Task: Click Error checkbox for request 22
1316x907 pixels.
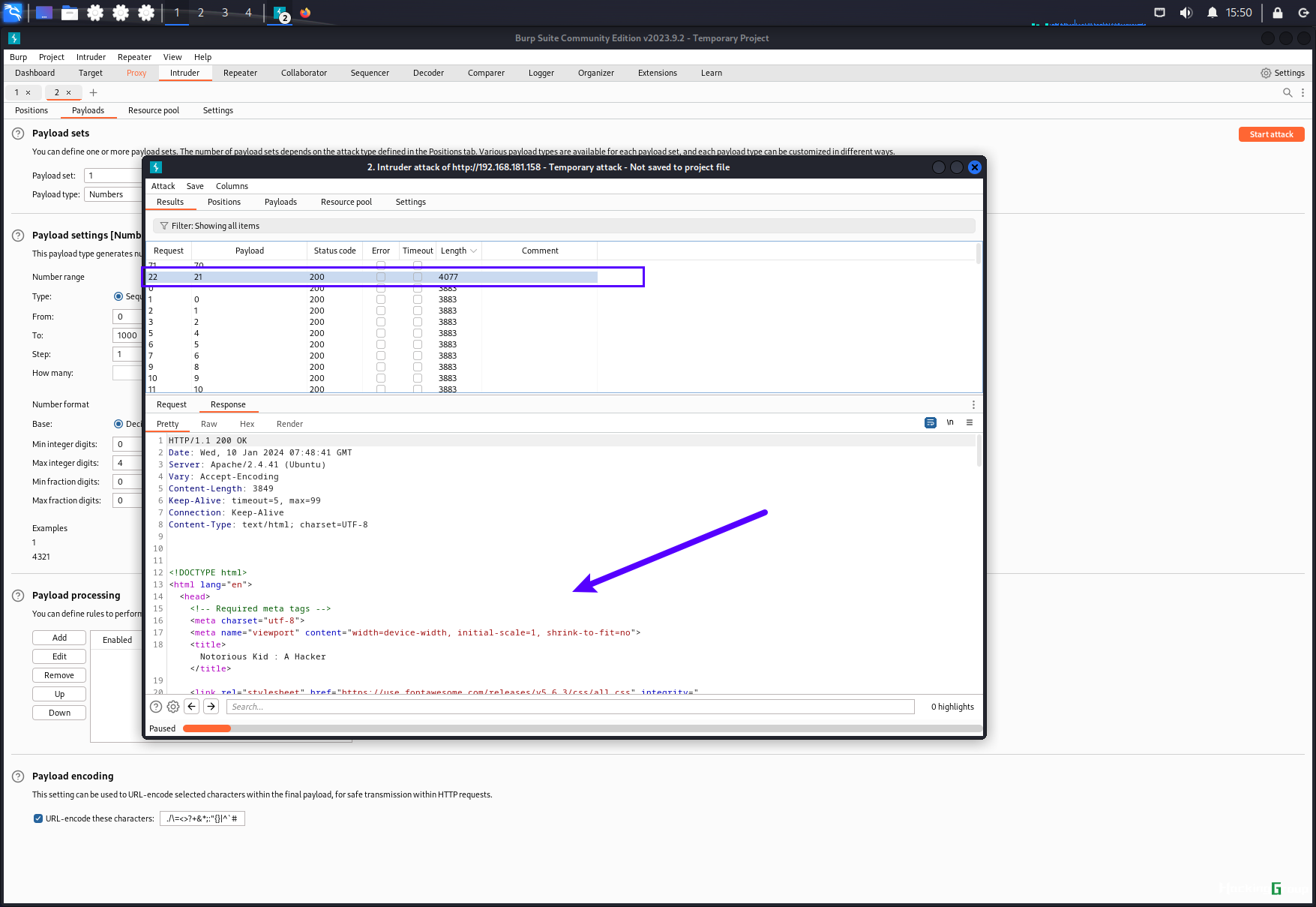Action: (x=381, y=277)
